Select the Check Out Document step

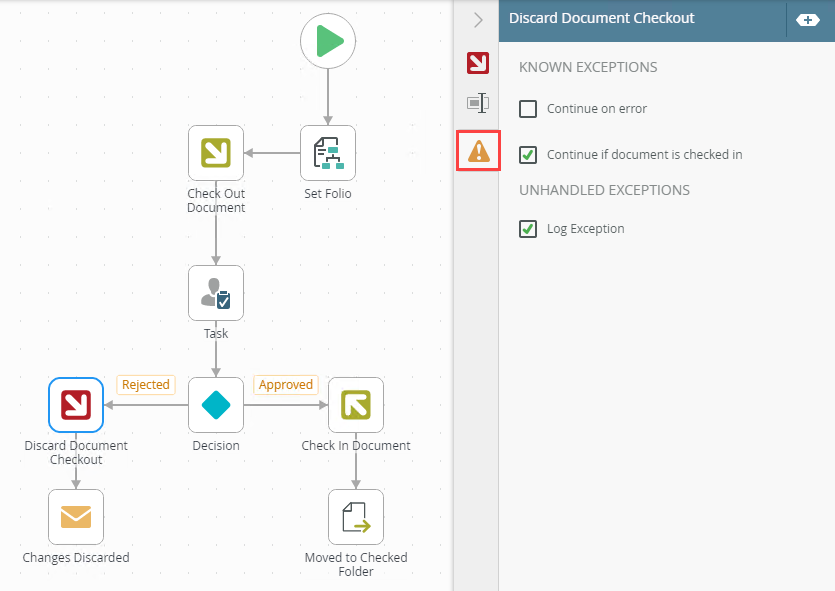216,153
